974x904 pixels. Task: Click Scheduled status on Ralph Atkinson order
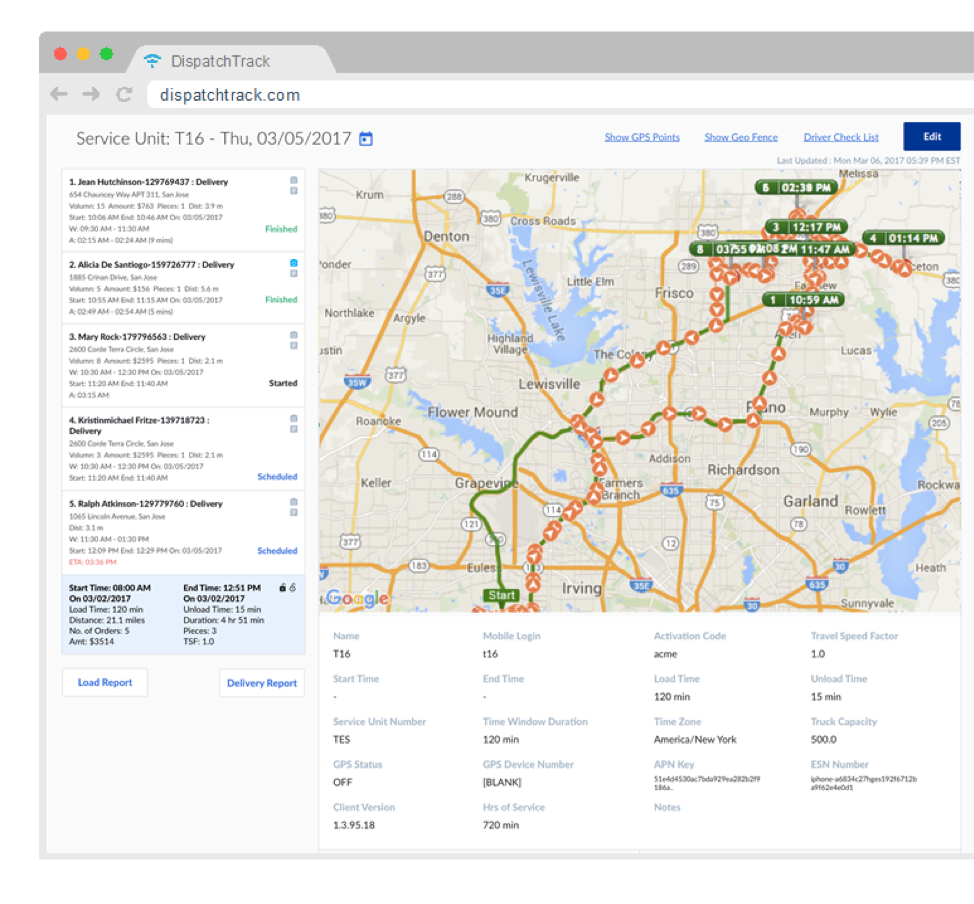277,550
